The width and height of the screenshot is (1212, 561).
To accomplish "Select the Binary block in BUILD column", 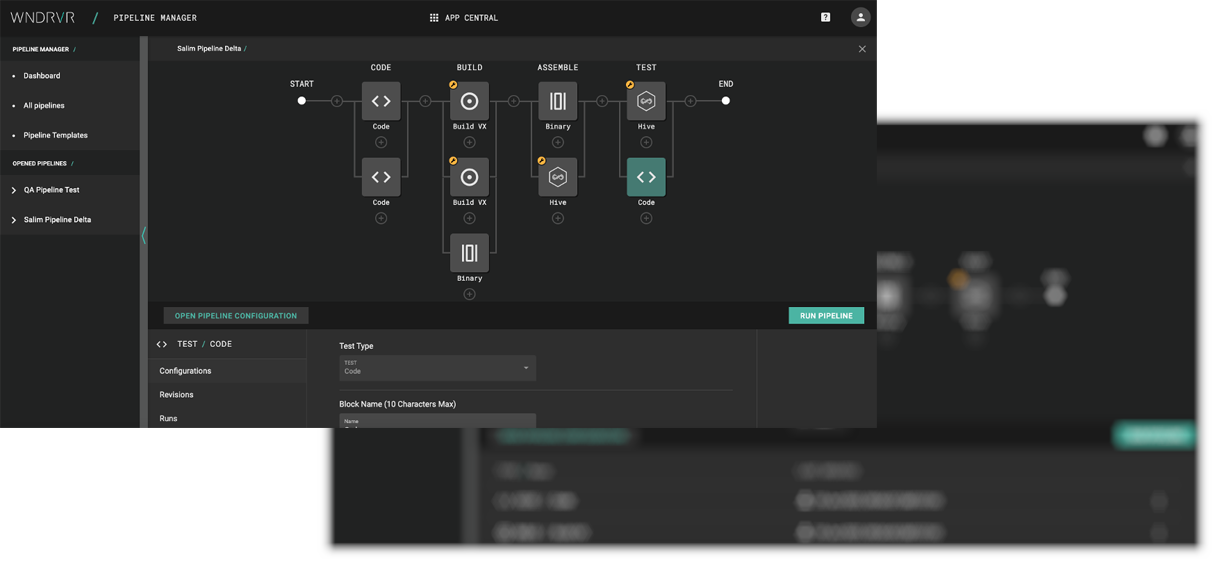I will pos(469,253).
